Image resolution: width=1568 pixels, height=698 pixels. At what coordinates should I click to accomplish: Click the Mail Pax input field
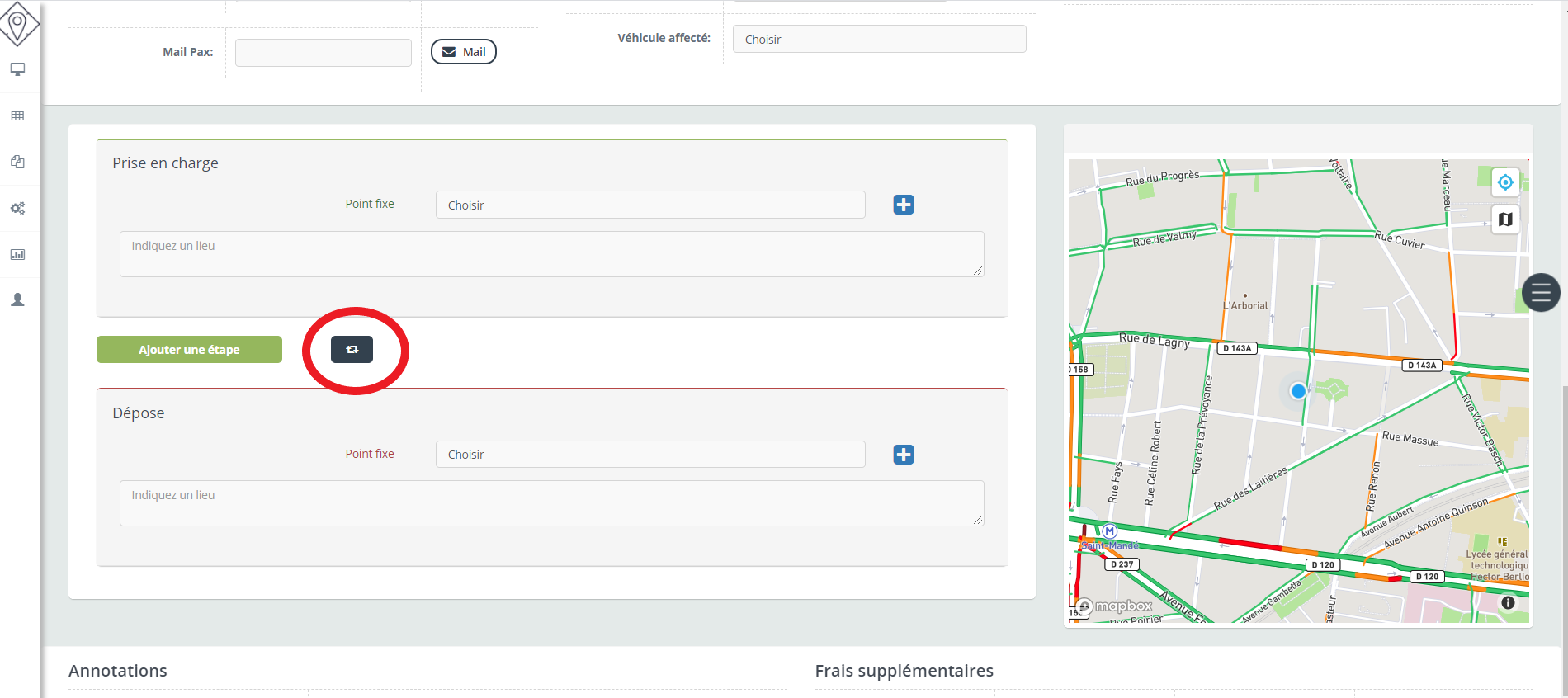coord(323,53)
